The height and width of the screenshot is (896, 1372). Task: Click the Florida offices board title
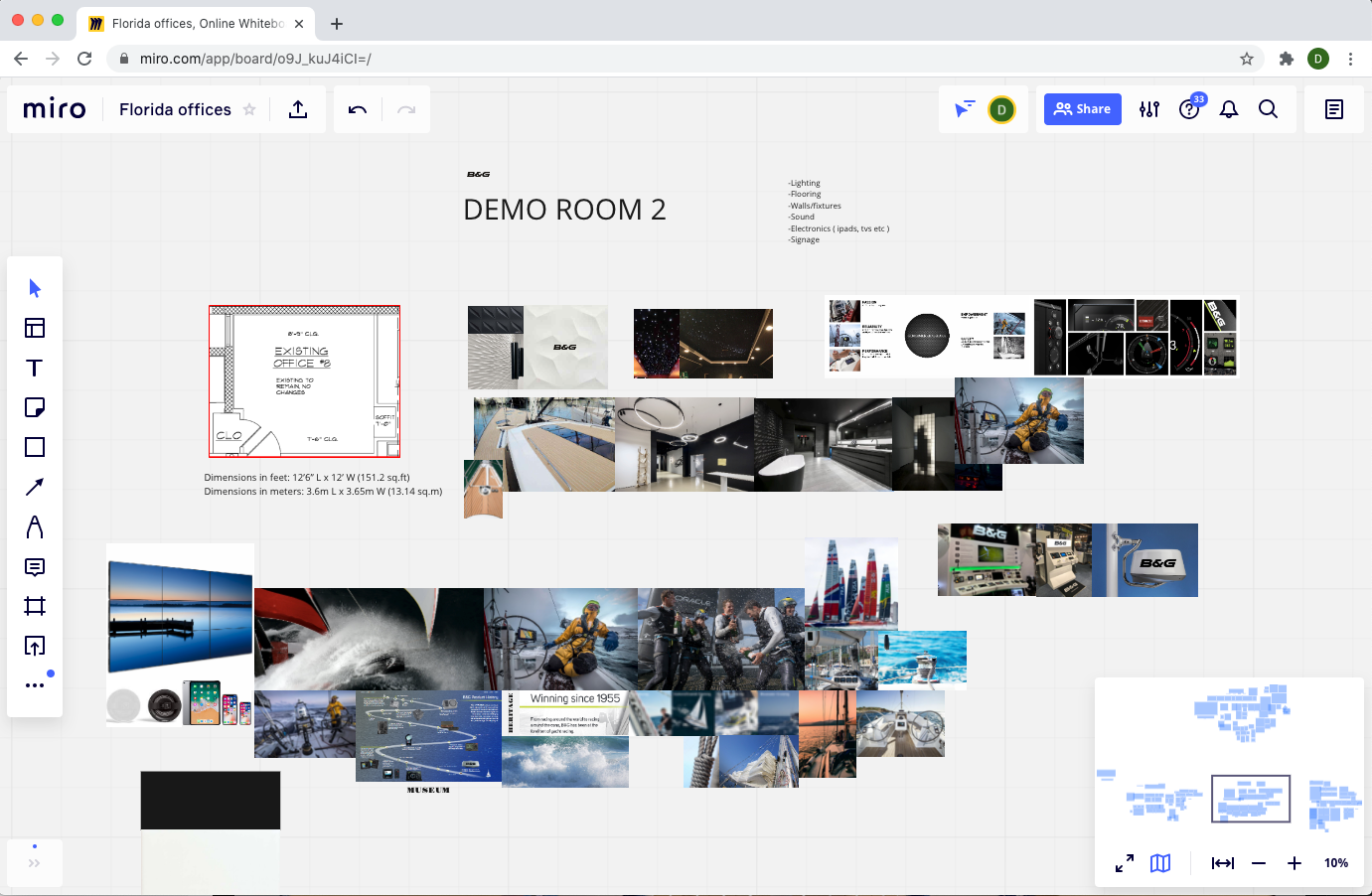coord(175,109)
